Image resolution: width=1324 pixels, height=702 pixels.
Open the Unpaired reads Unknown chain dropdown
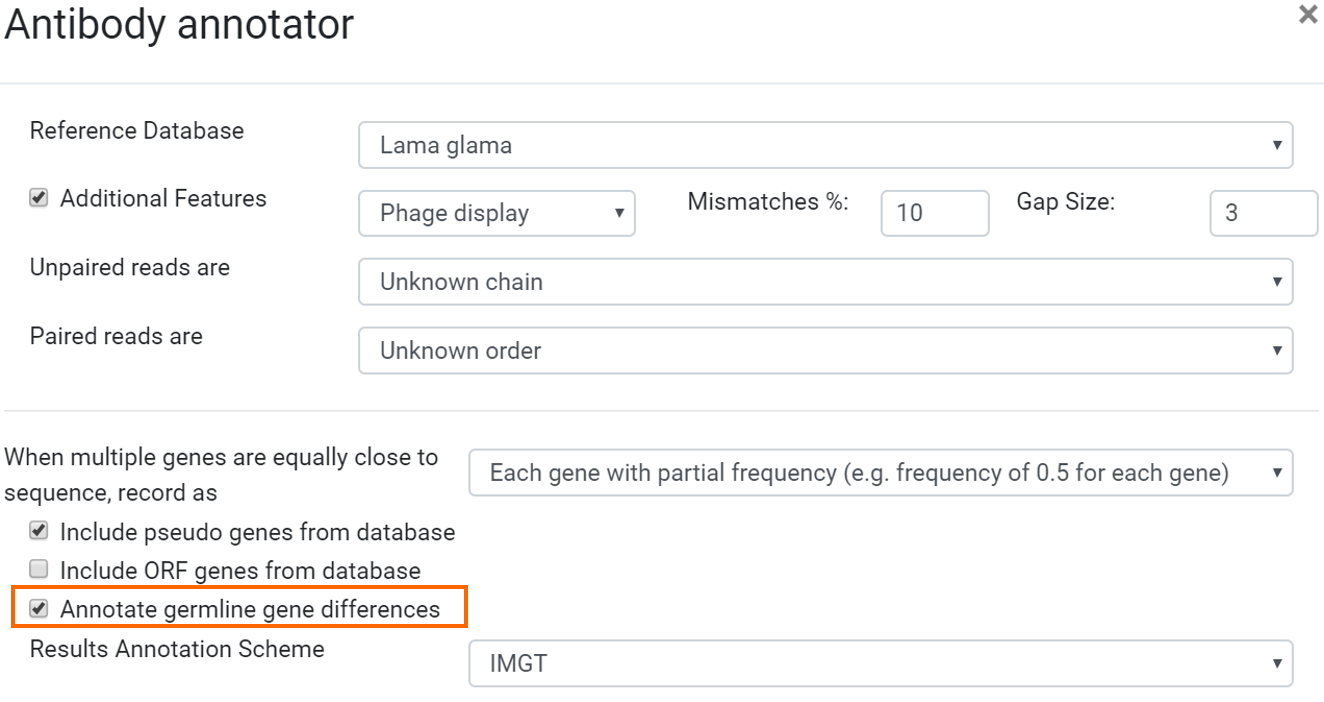[x=826, y=282]
